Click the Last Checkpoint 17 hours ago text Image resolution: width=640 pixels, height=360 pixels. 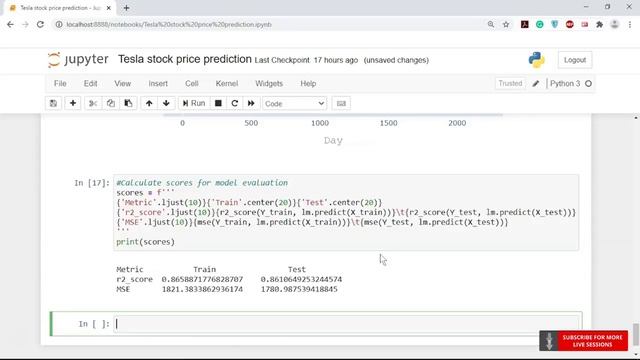pos(306,60)
